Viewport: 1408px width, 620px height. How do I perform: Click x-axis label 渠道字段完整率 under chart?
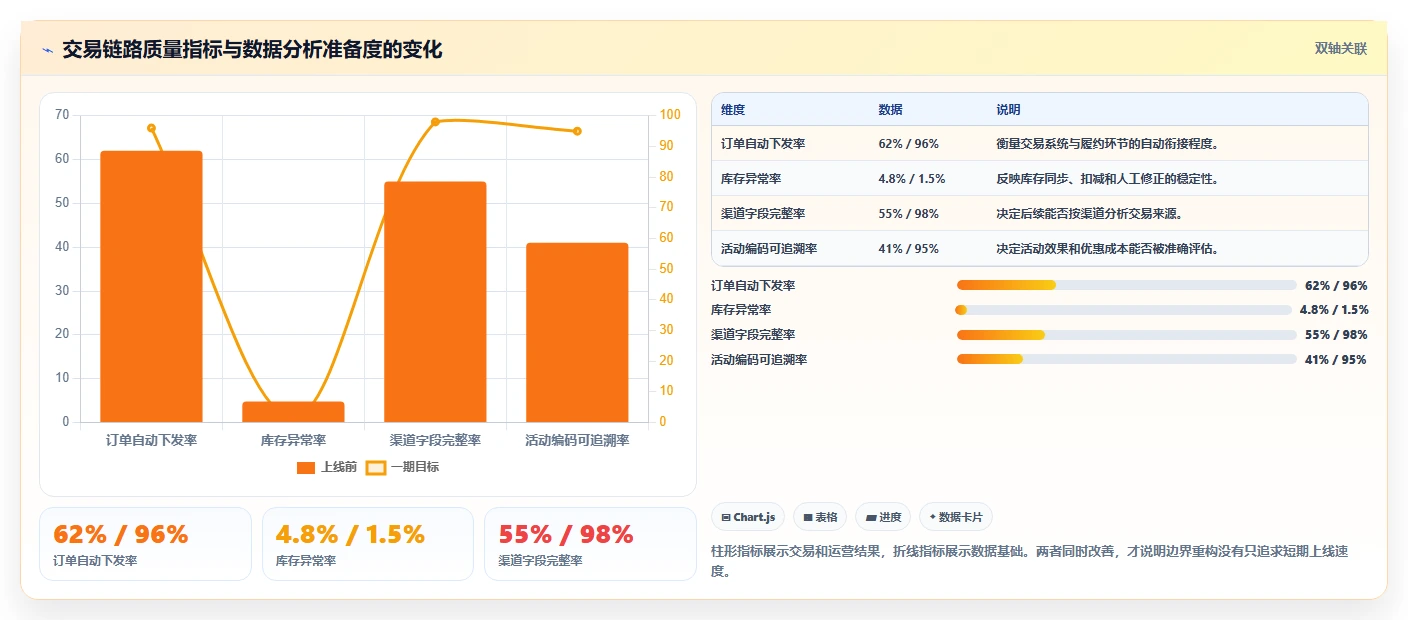[435, 440]
